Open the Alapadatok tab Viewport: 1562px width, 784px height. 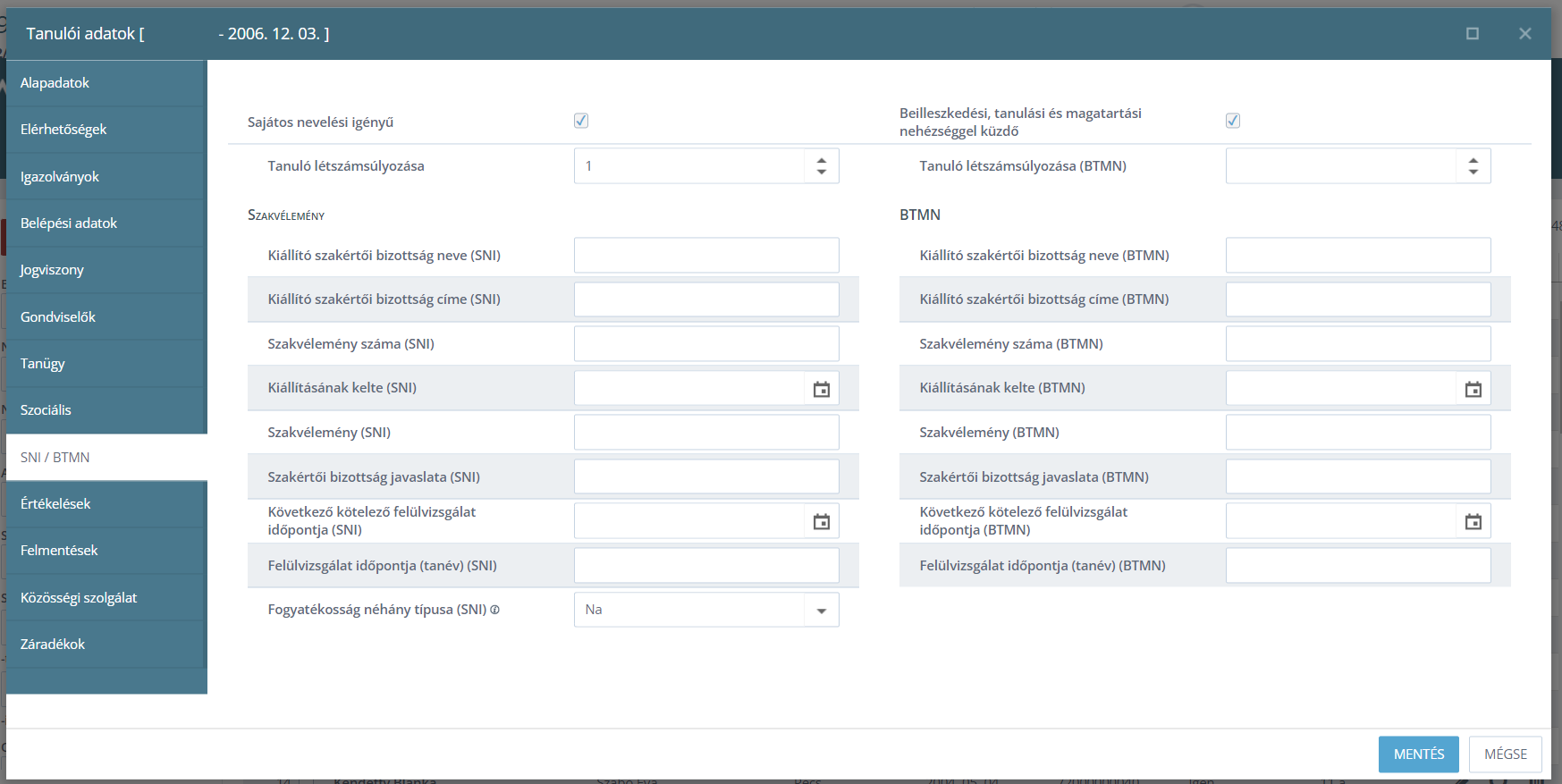coord(106,83)
